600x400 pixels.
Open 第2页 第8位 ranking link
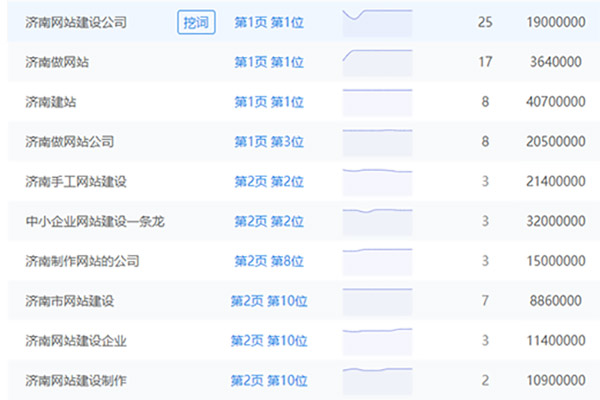pos(269,261)
